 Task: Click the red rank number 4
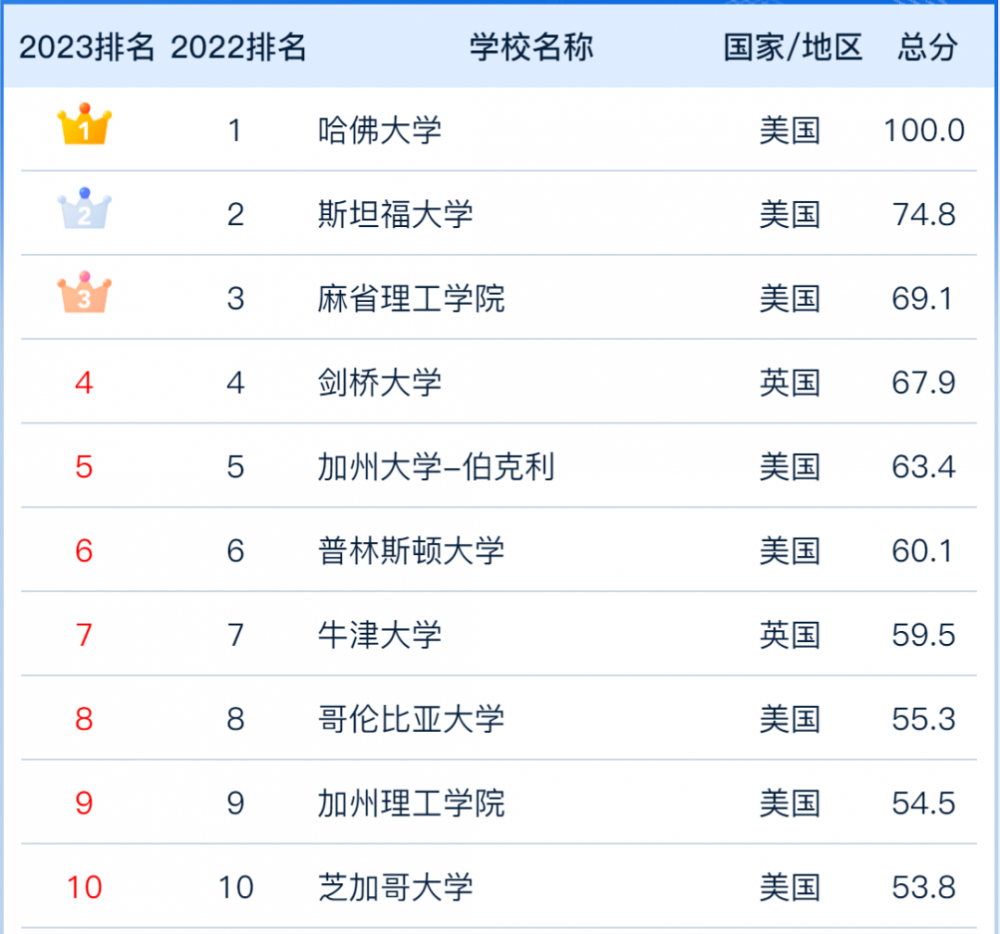pos(84,382)
